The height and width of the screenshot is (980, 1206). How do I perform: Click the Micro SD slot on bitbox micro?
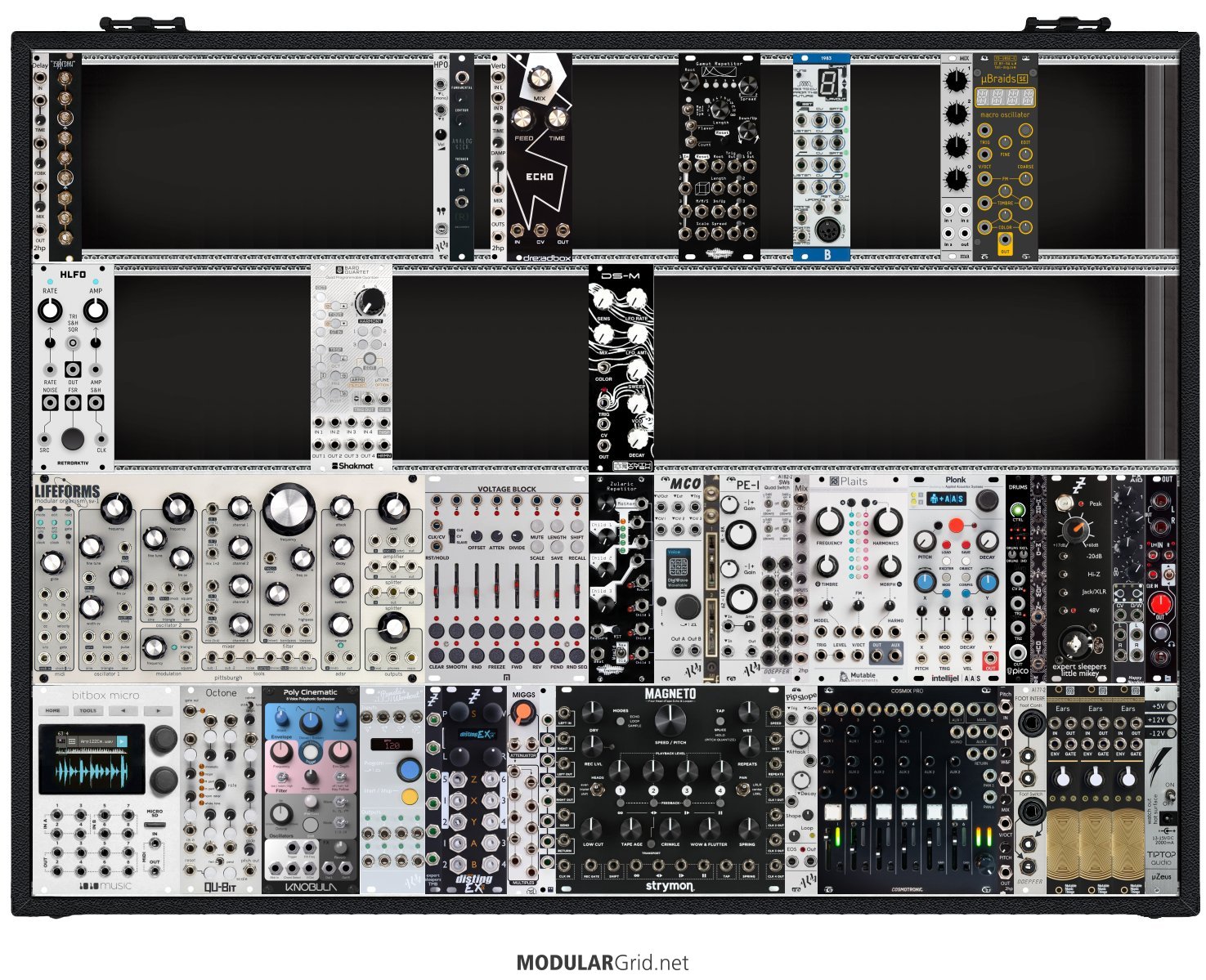[154, 826]
